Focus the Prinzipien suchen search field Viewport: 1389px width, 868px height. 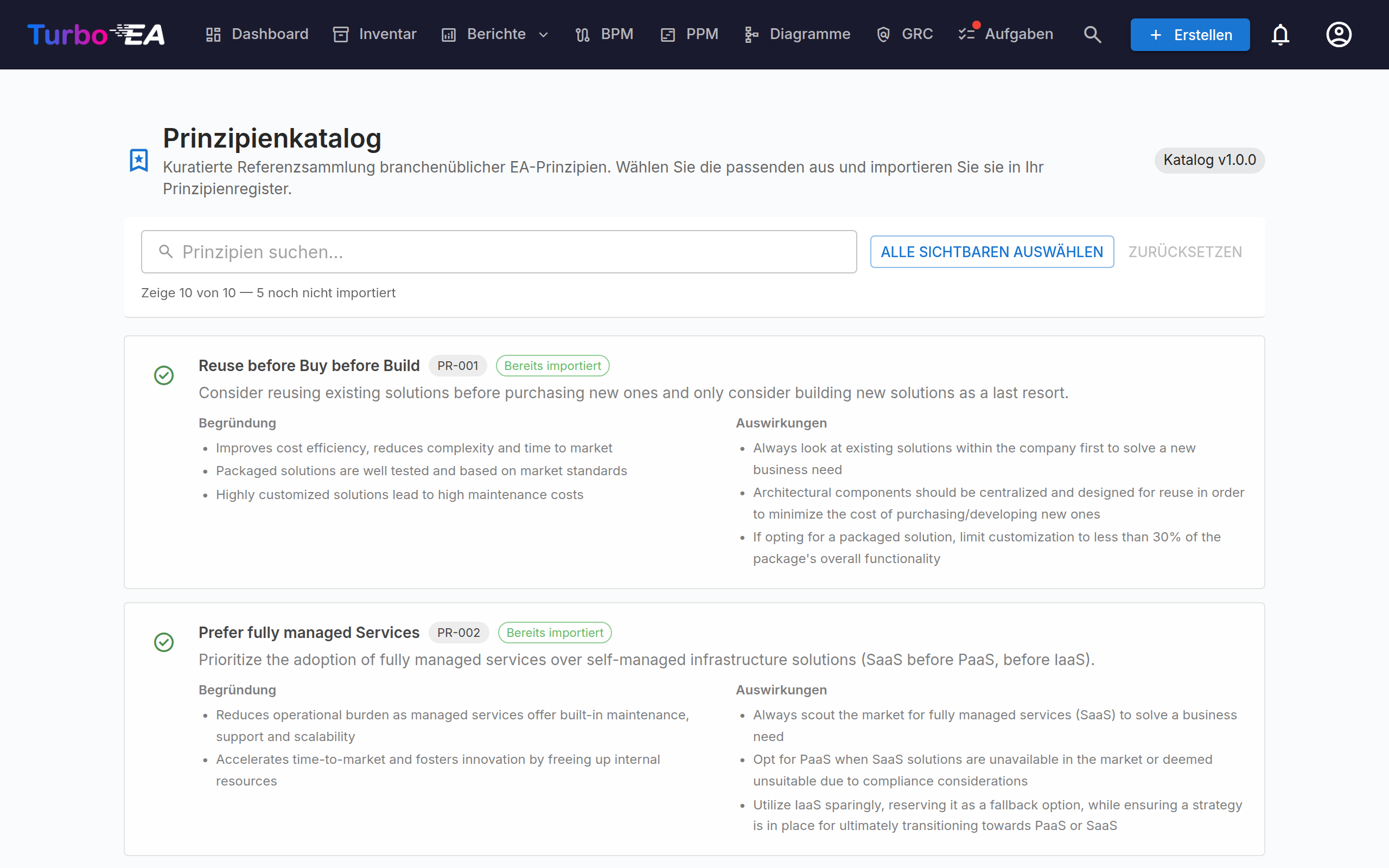[499, 252]
